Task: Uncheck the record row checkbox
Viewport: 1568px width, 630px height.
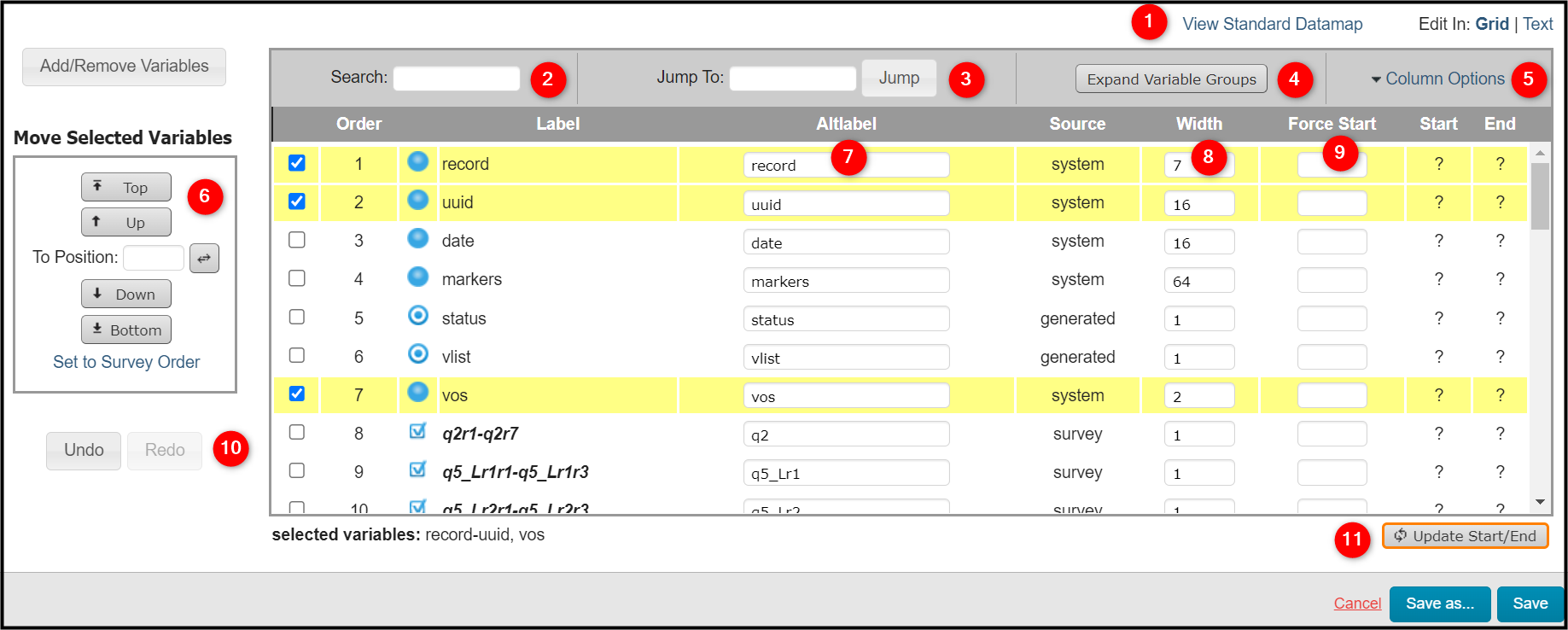Action: point(296,163)
